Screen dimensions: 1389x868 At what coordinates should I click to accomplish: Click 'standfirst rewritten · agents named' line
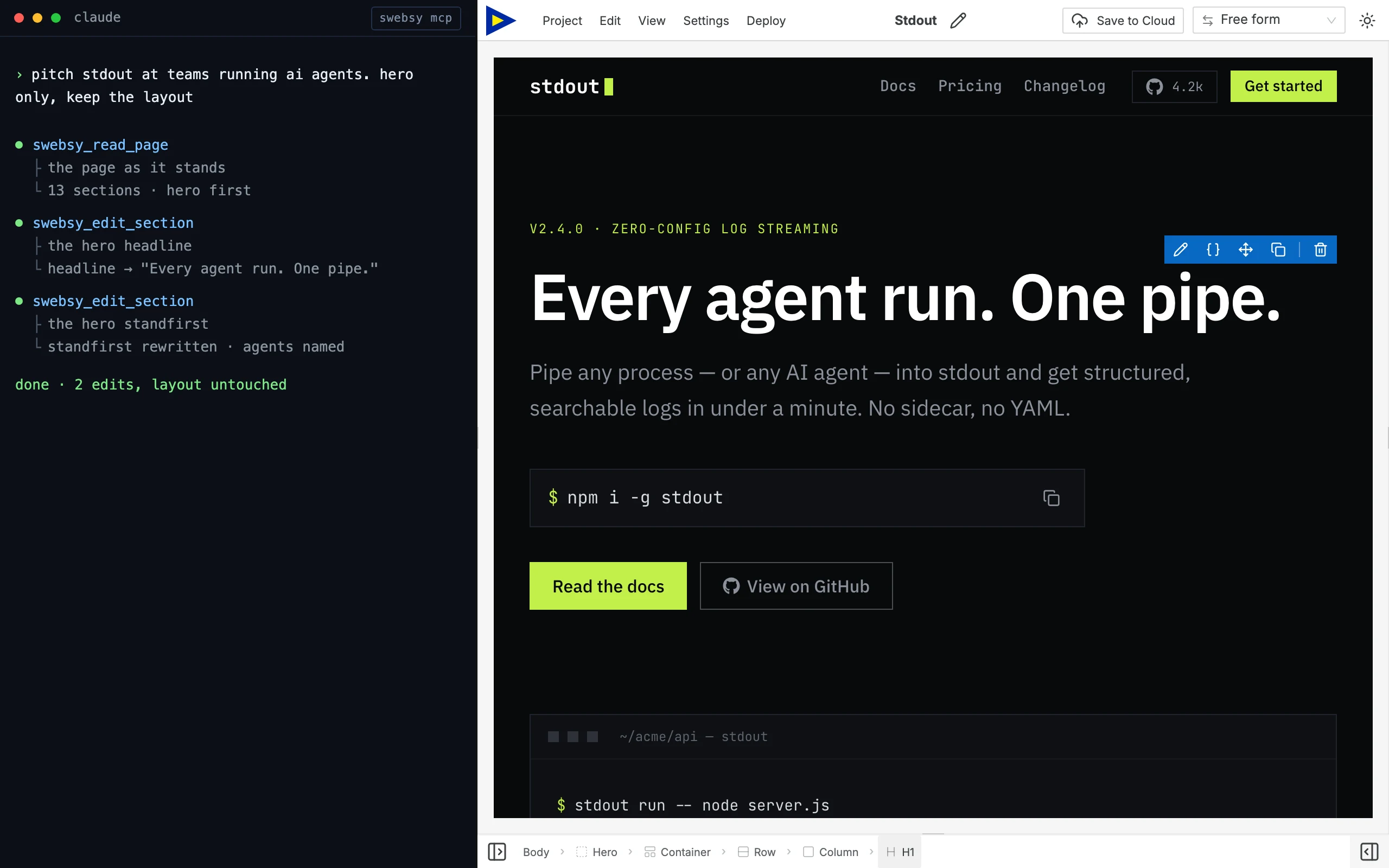point(196,347)
